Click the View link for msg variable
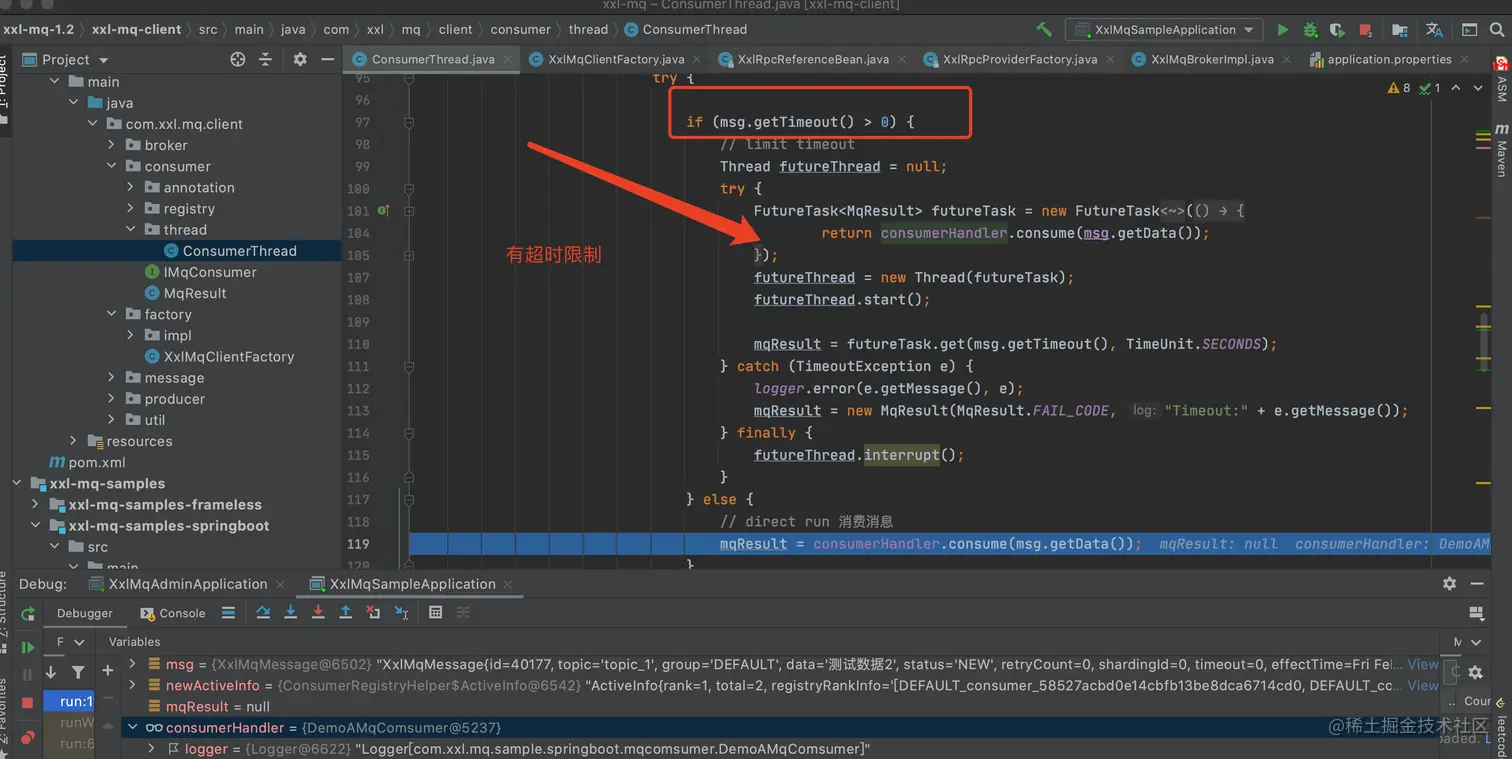Viewport: 1512px width, 759px height. coord(1422,664)
